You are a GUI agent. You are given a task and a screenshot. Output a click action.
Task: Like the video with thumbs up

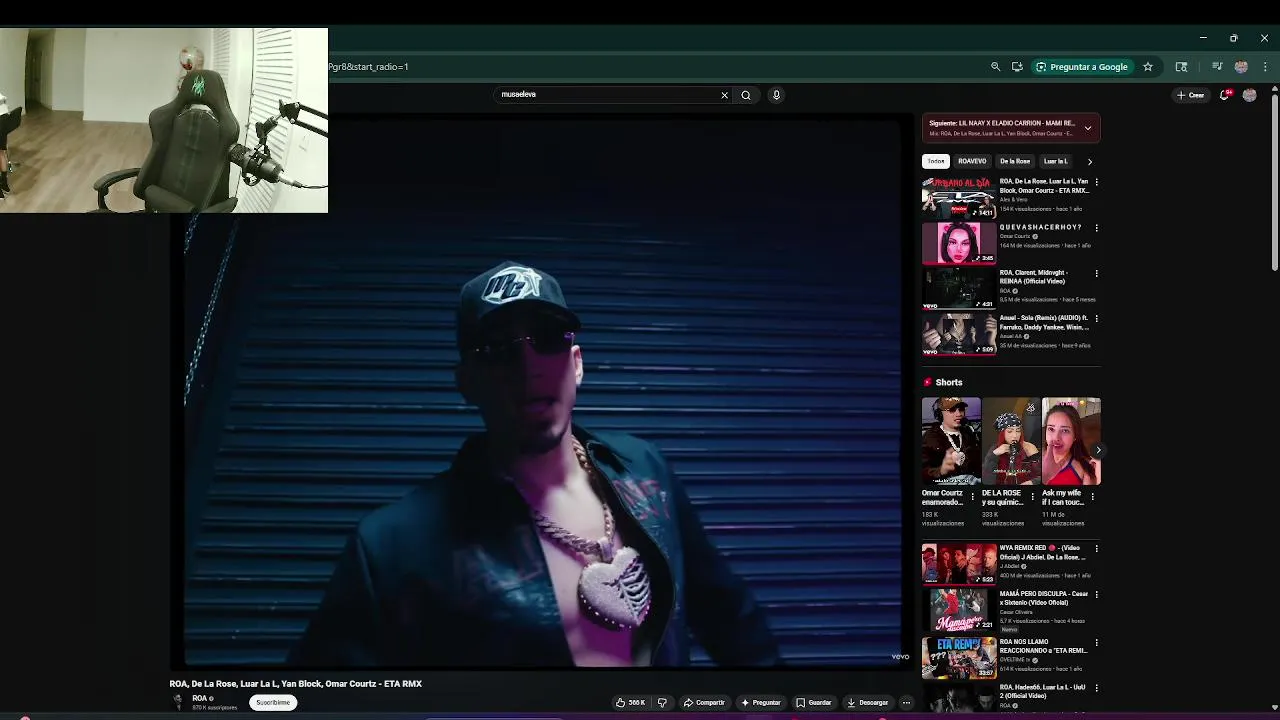pyautogui.click(x=630, y=702)
